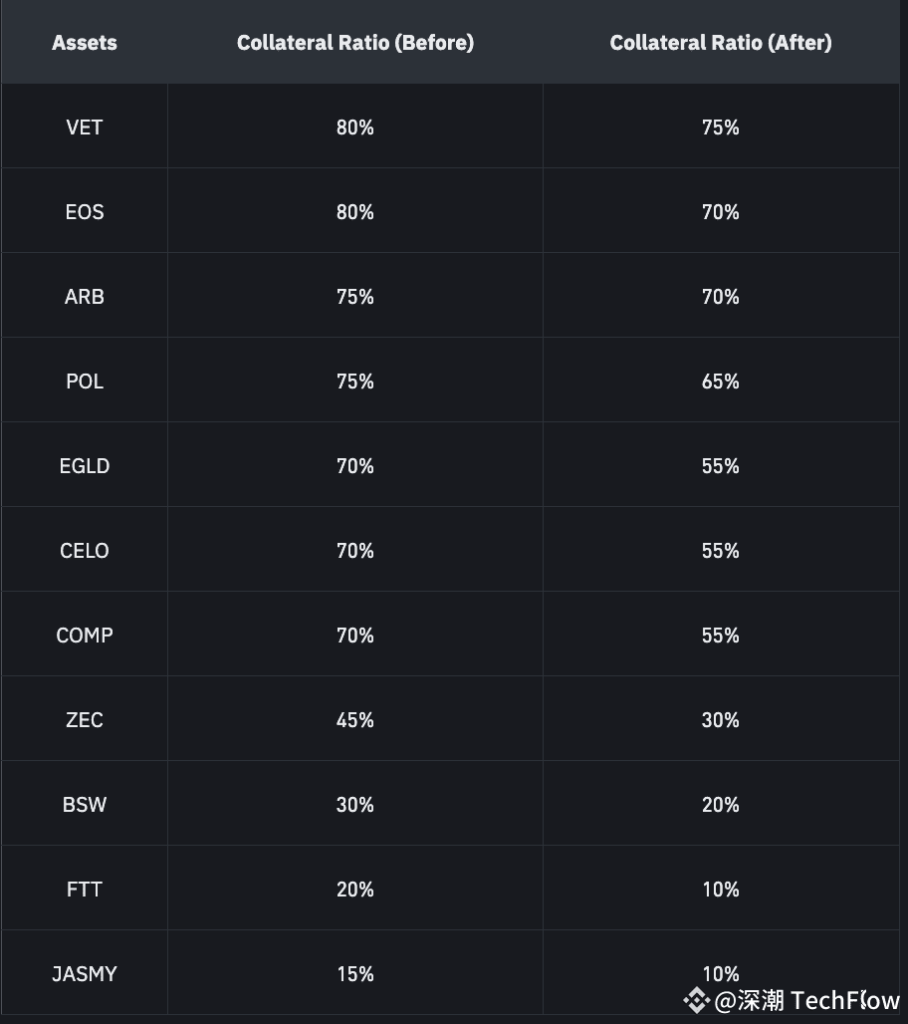Select the Assets column header
Screen dimensions: 908x1024
(84, 43)
